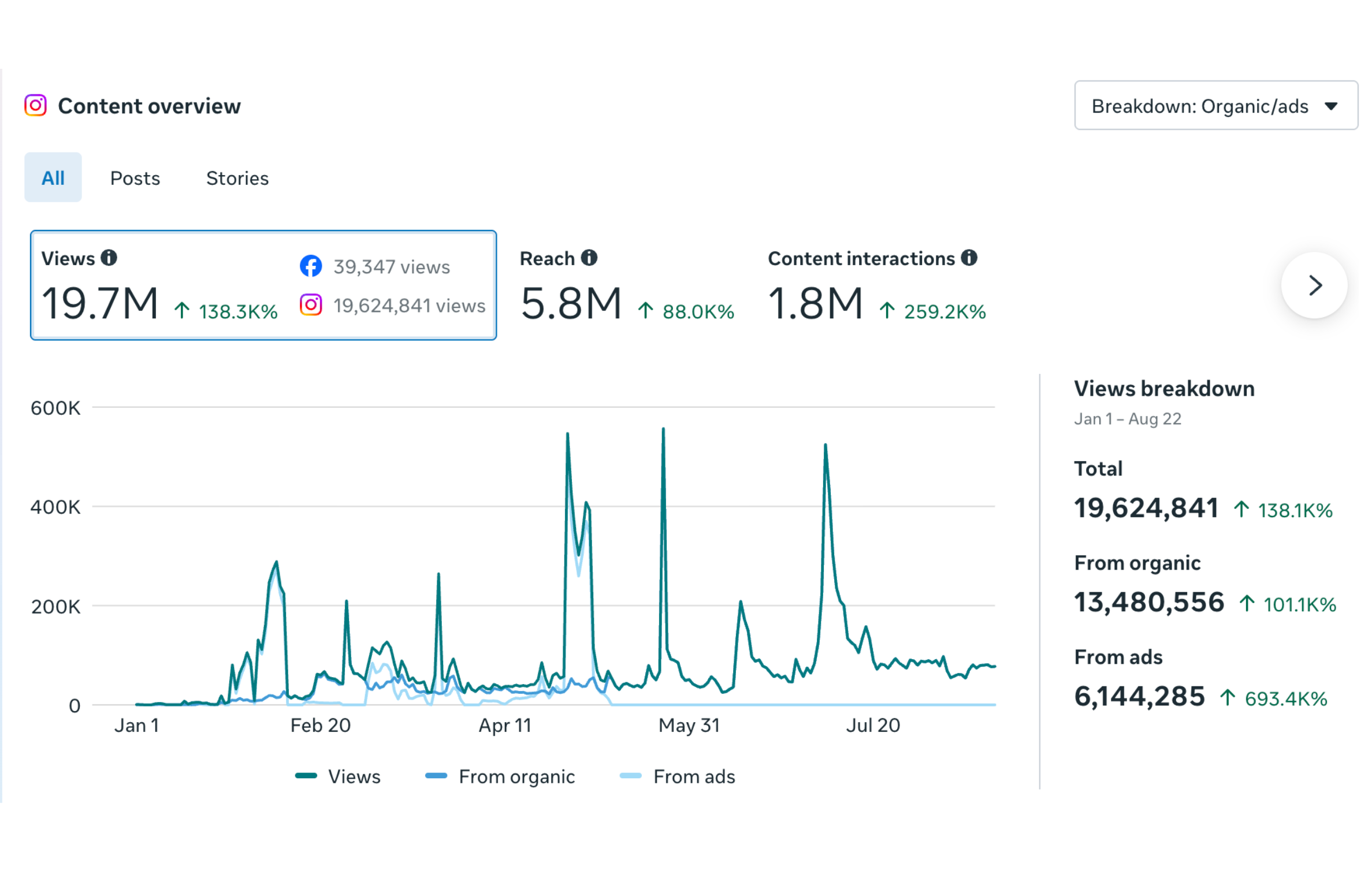Select the Content interactions 1.8M metric

[x=877, y=285]
